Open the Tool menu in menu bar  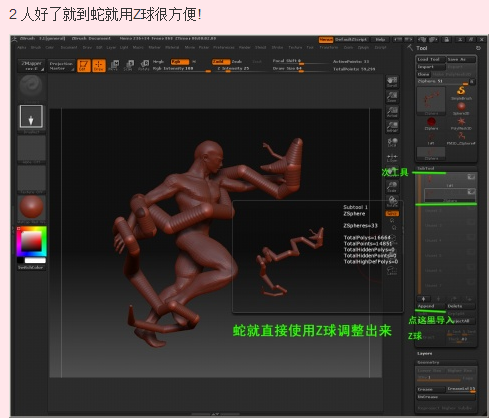310,48
